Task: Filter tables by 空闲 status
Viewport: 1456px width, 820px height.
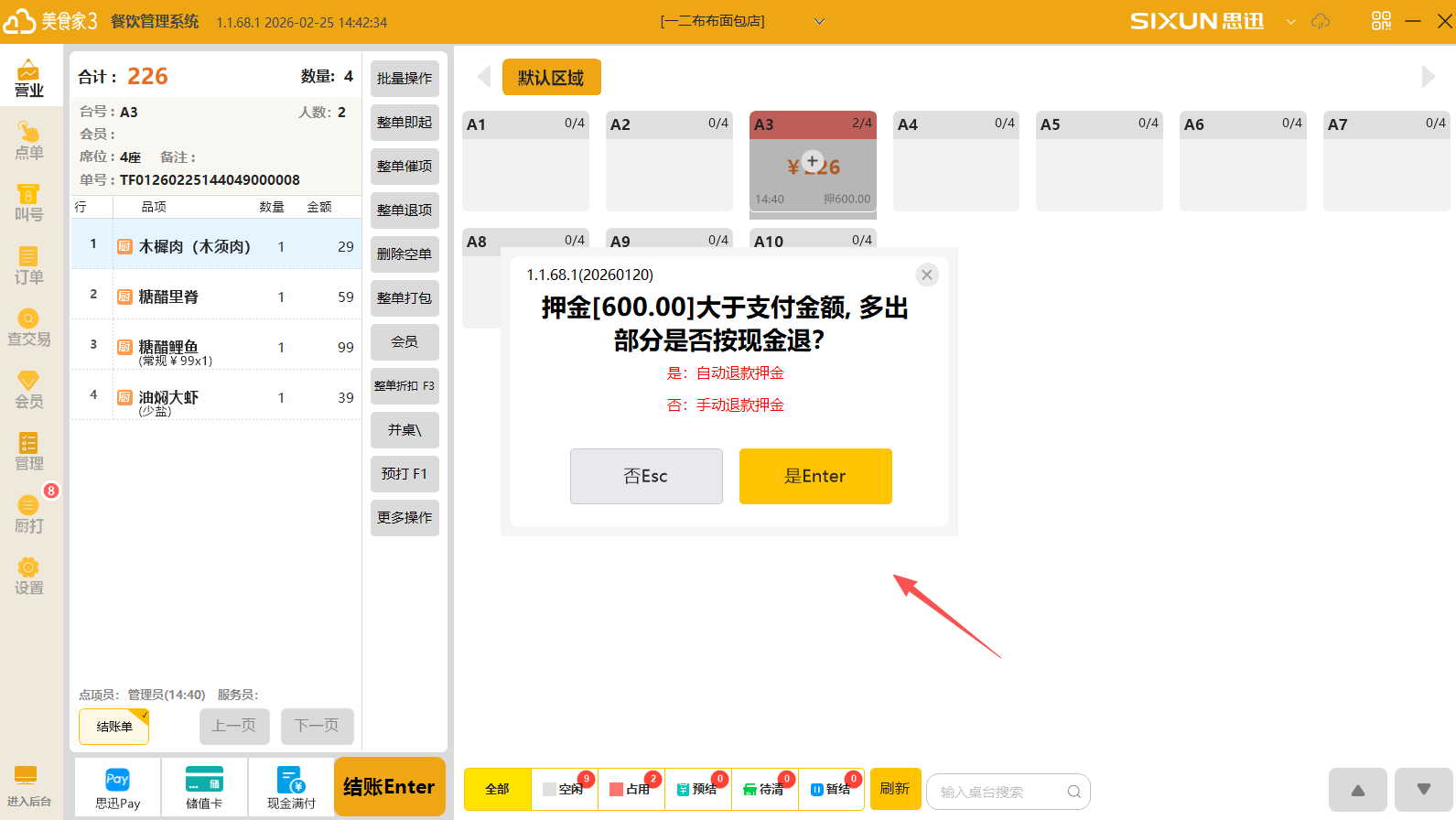Action: pyautogui.click(x=565, y=789)
